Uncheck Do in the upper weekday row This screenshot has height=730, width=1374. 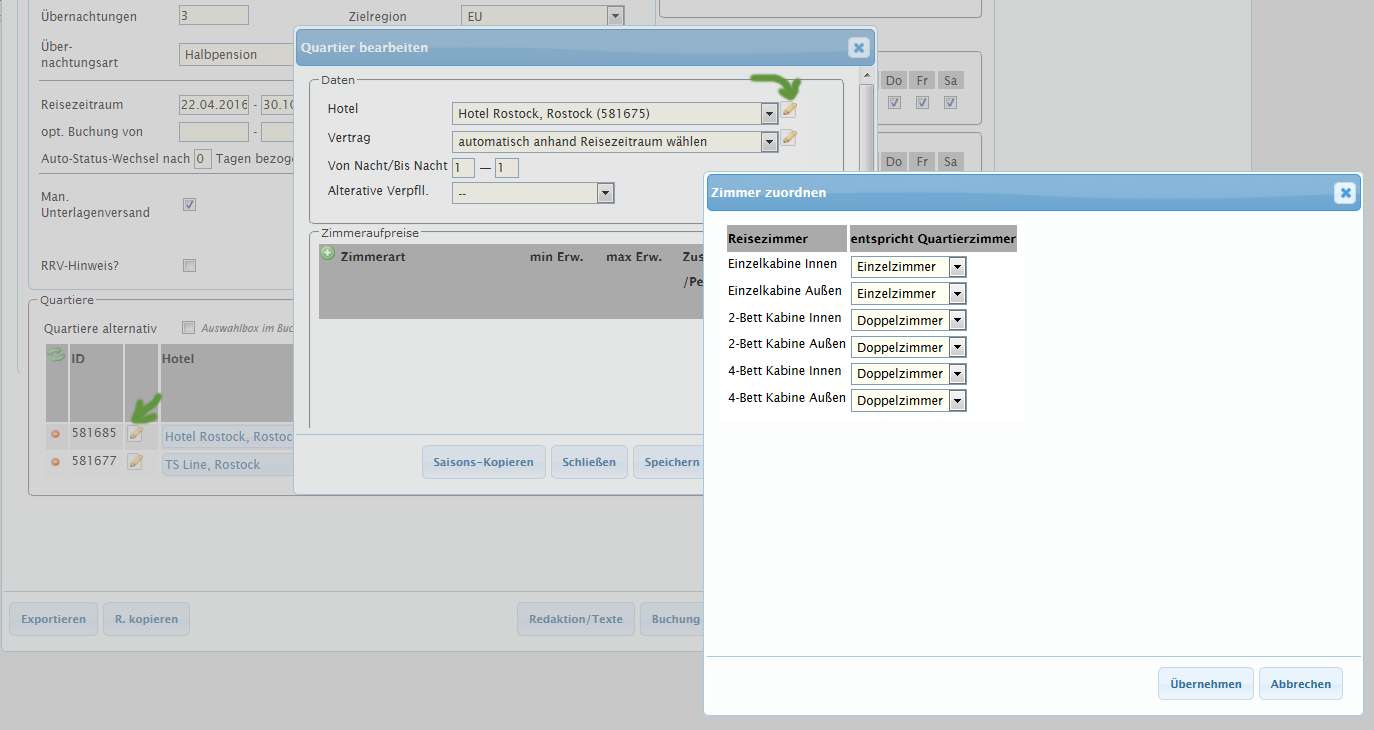click(x=894, y=102)
